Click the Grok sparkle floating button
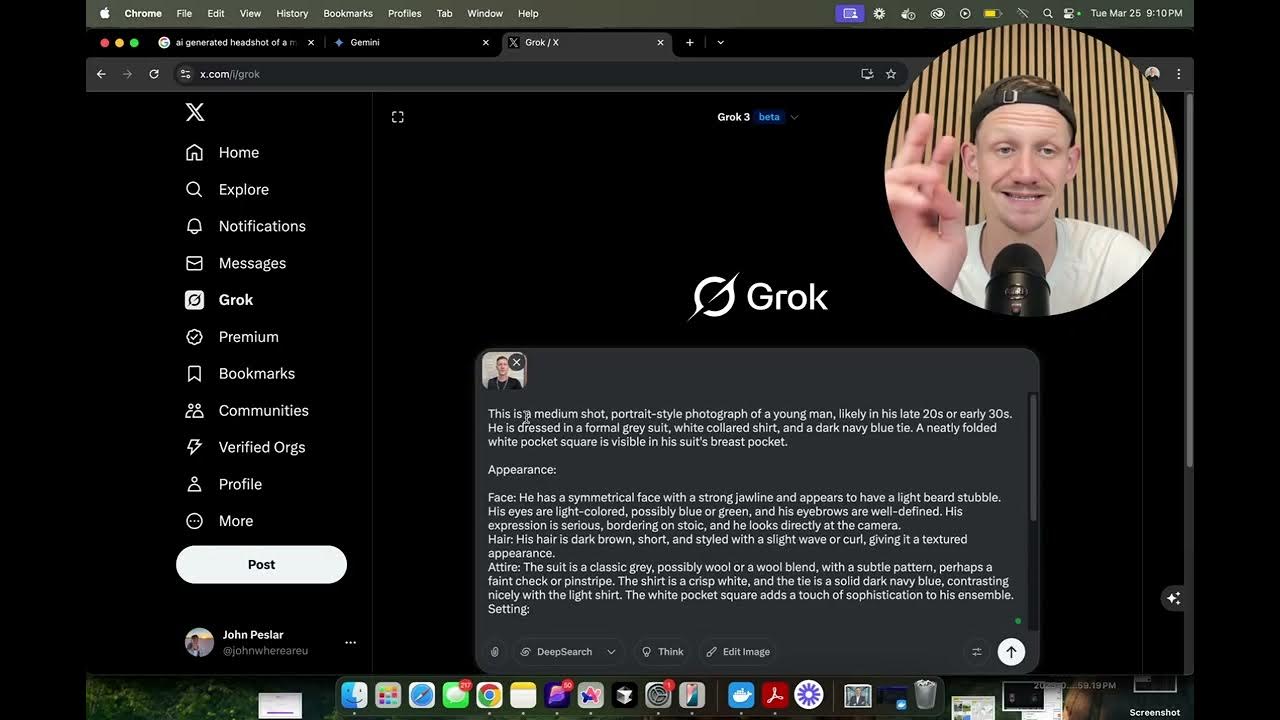Screen dimensions: 1280x720 [1174, 598]
